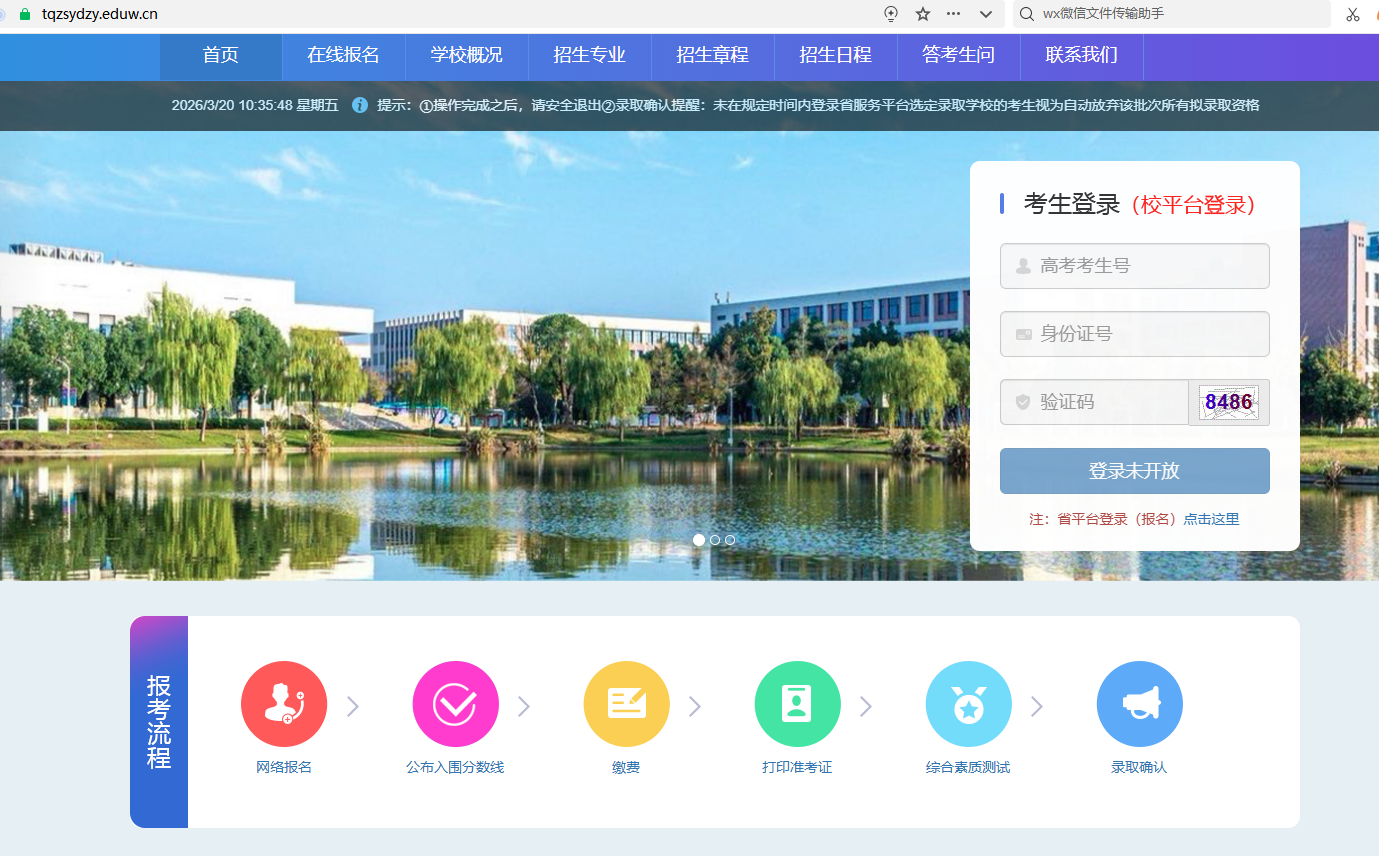This screenshot has height=856, width=1379.
Task: Click the 打印准考证 green ID icon
Action: click(797, 704)
